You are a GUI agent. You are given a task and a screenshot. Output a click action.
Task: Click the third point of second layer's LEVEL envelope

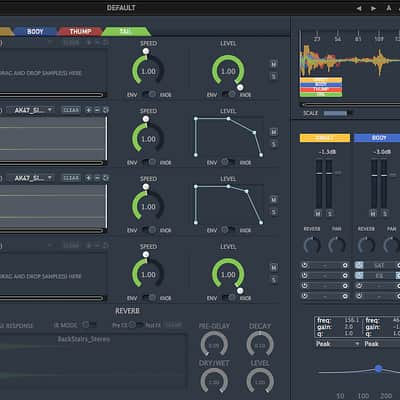pyautogui.click(x=255, y=133)
